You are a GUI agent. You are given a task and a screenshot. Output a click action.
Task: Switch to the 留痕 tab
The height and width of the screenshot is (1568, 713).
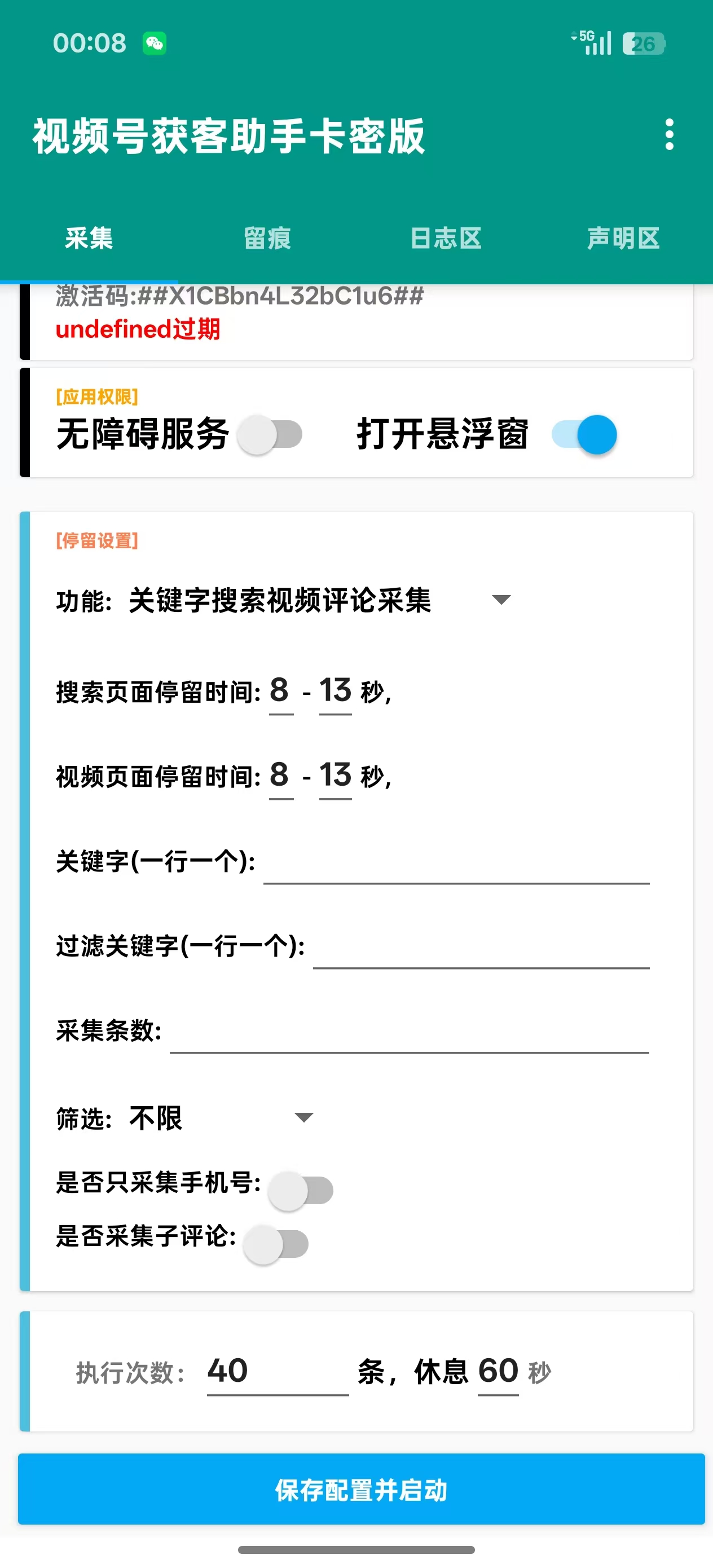267,239
